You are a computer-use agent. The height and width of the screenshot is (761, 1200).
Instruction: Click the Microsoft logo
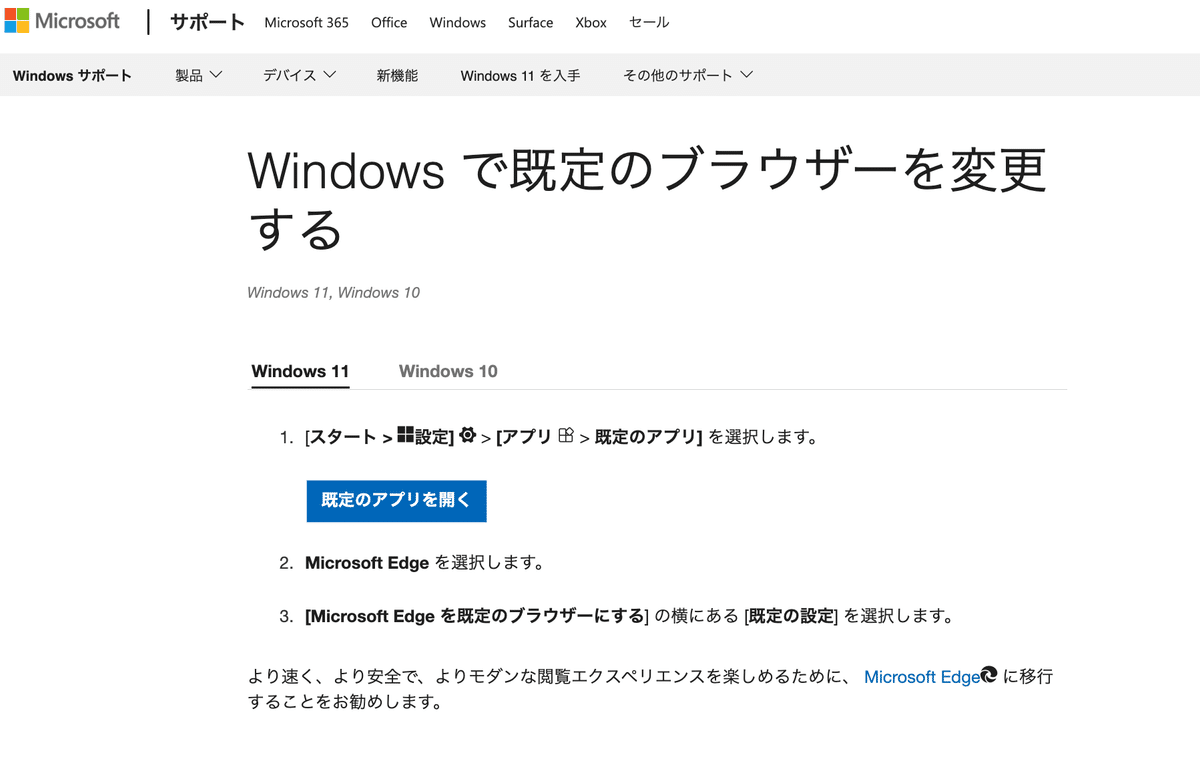62,21
